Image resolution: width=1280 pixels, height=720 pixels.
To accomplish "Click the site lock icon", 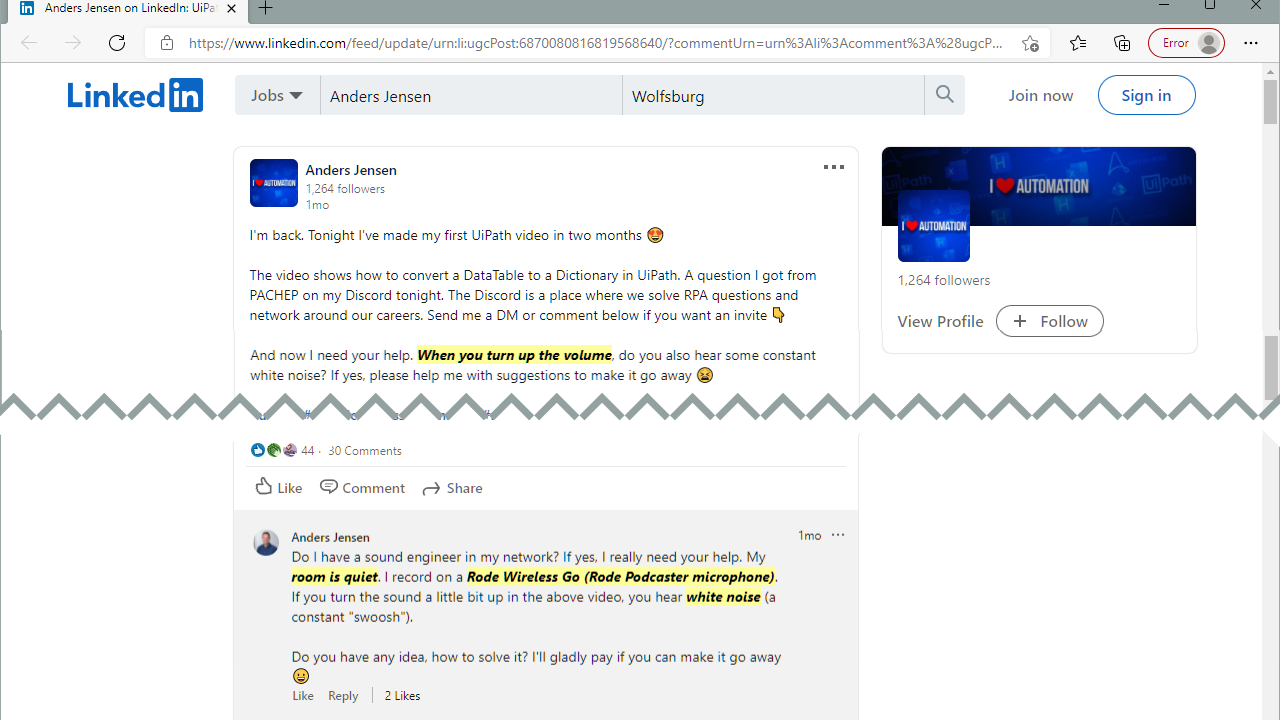I will point(167,43).
